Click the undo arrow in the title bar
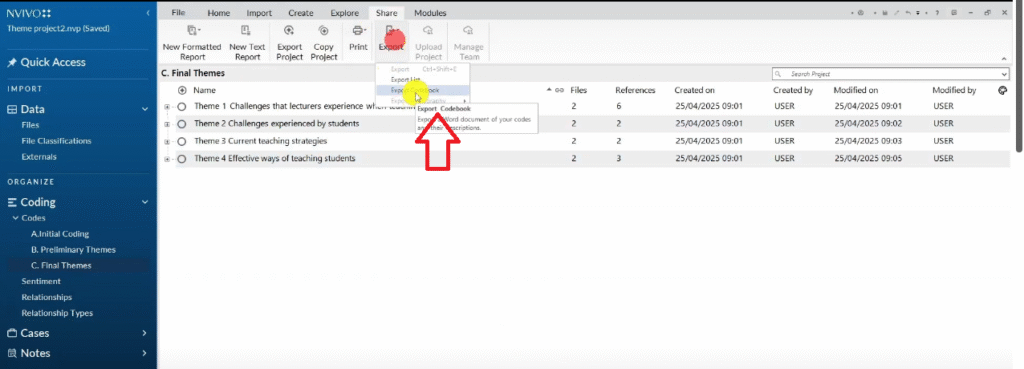Viewport: 1024px width, 369px height. pyautogui.click(x=909, y=13)
